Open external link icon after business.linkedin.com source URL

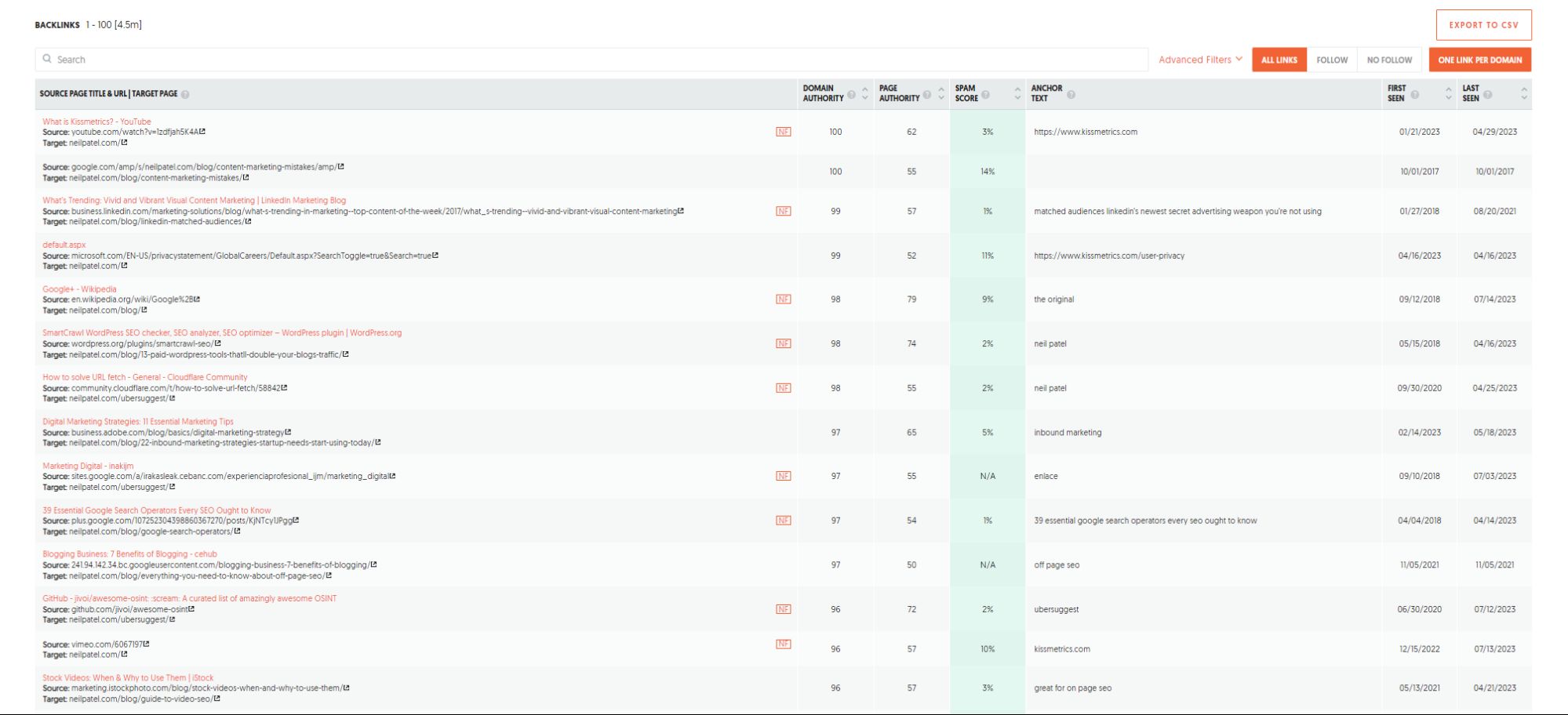[681, 211]
